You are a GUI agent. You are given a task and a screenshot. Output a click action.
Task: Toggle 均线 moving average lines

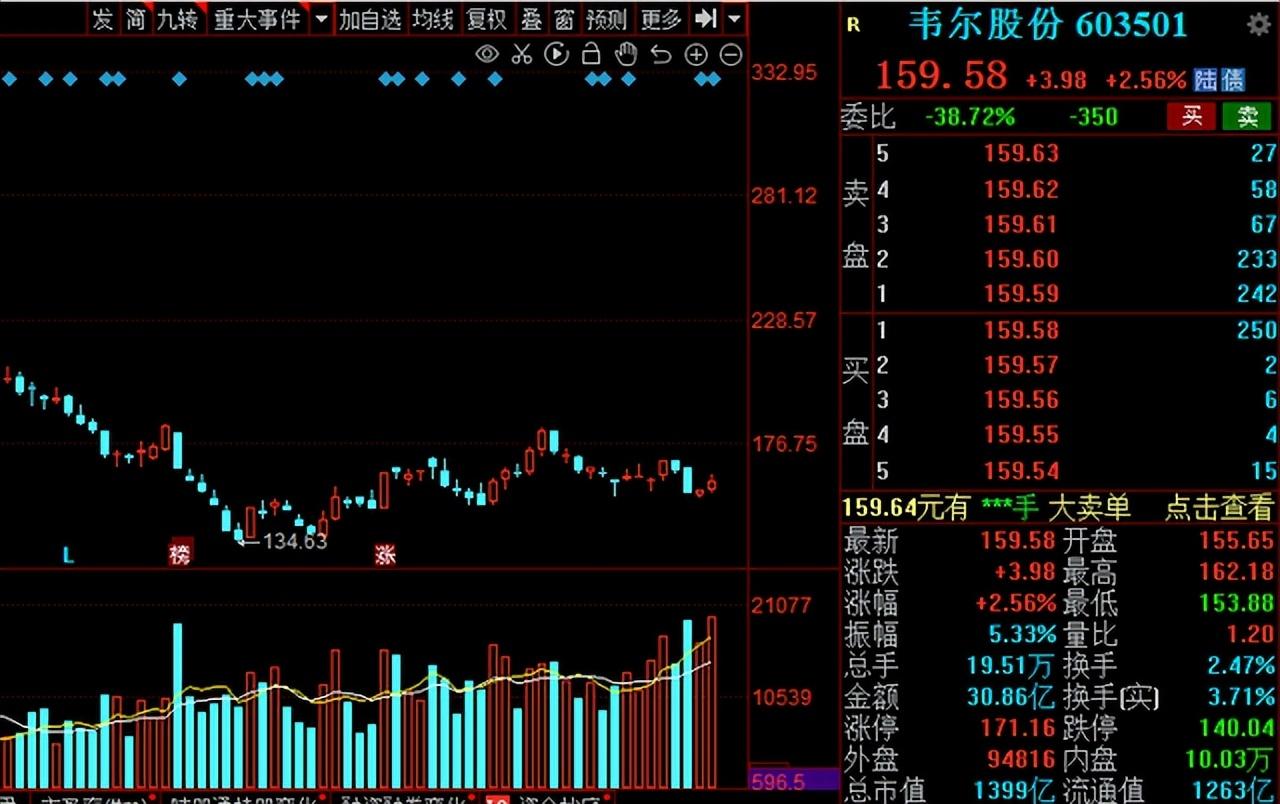click(433, 18)
